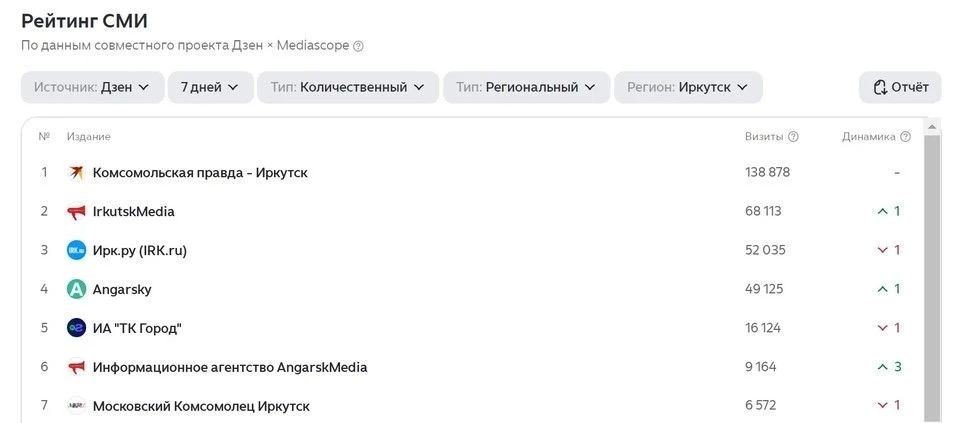Click the ИА "ТК Город" dark logo icon
The width and height of the screenshot is (957, 423).
(x=76, y=328)
